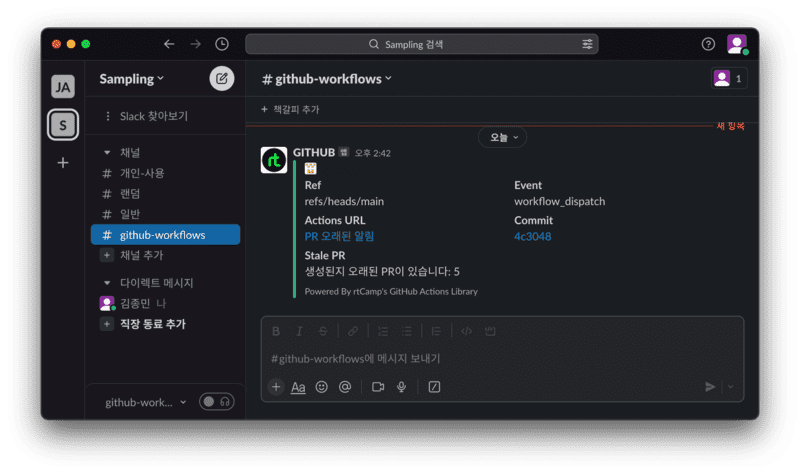Toggle the huddle headphones switch
Viewport: 800px width, 474px height.
coord(216,402)
